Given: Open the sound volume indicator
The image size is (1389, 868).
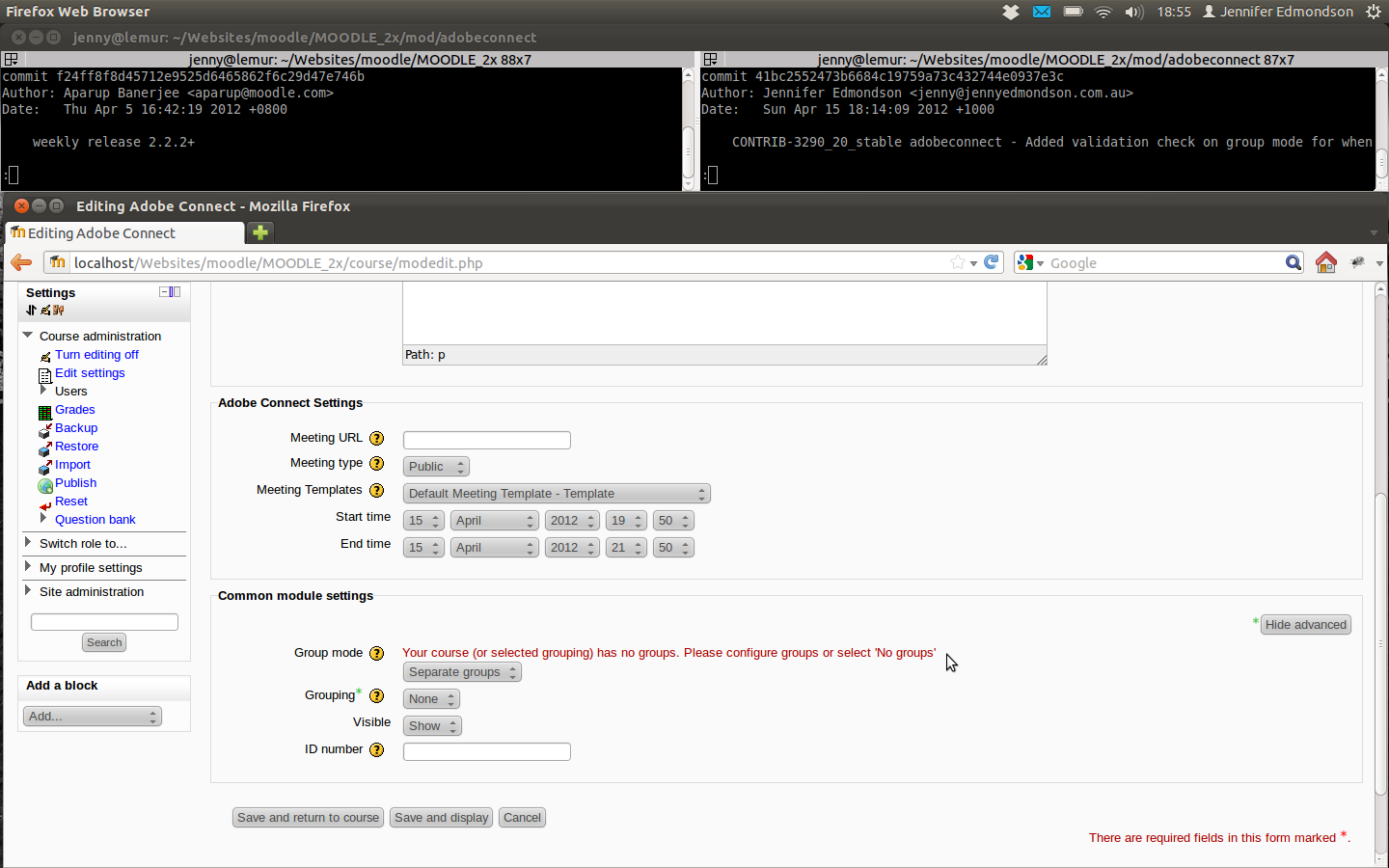Looking at the screenshot, I should click(1134, 12).
